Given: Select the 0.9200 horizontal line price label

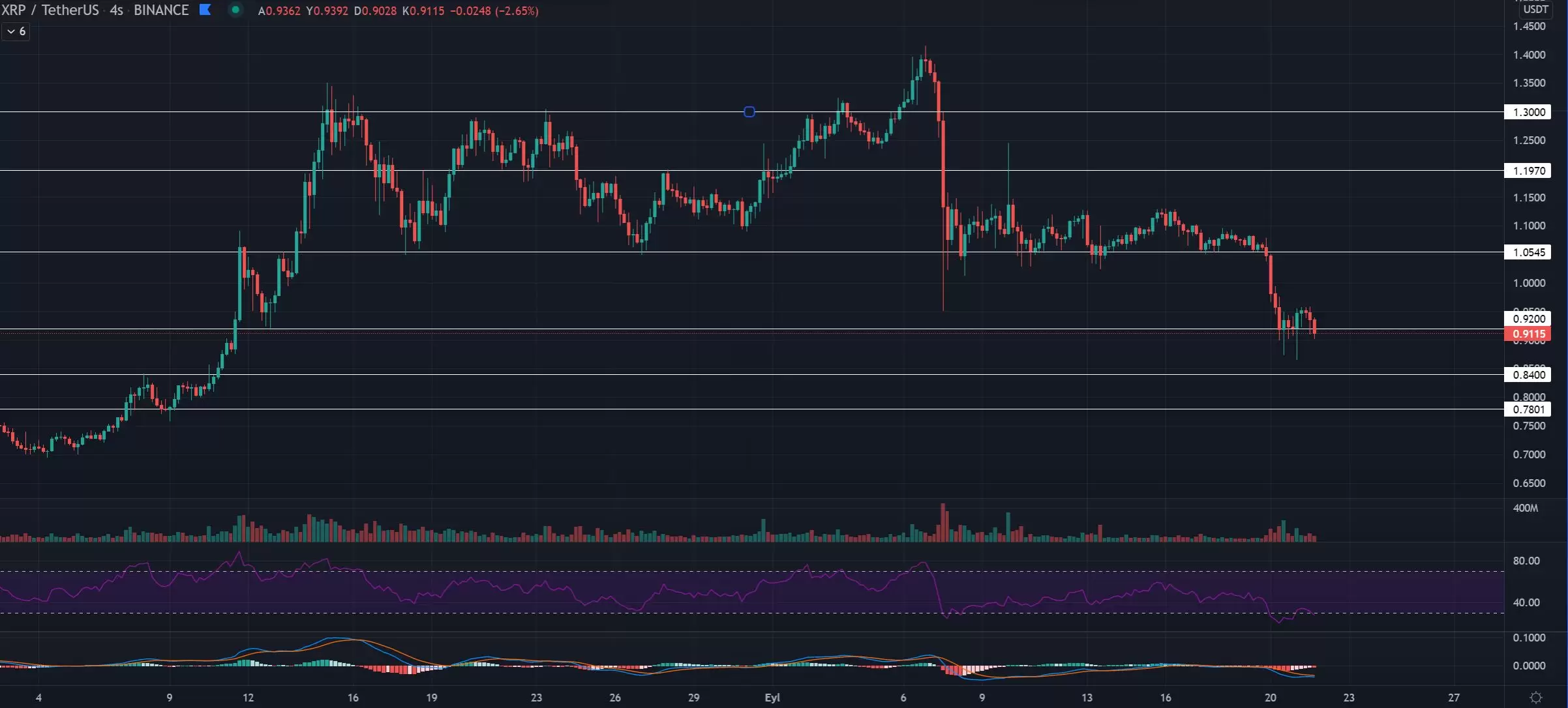Looking at the screenshot, I should click(x=1528, y=319).
